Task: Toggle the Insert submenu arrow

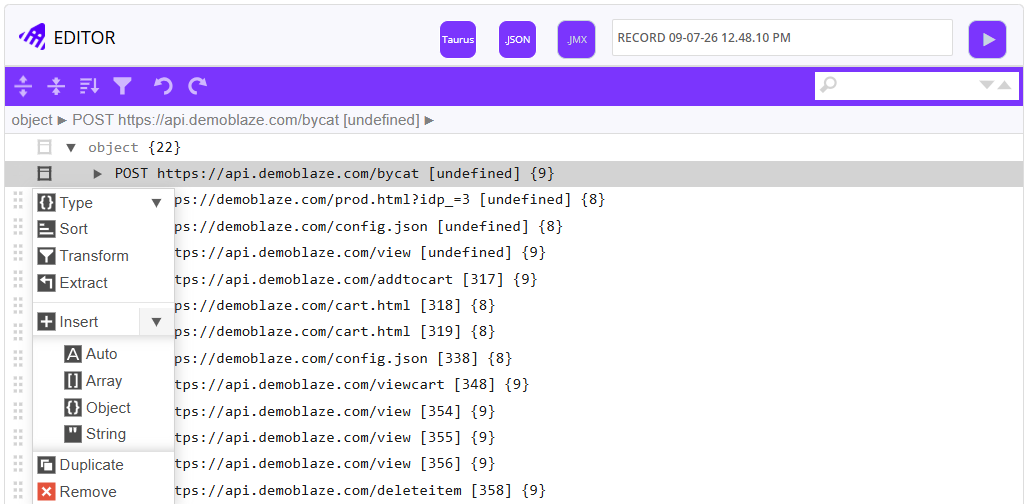Action: [156, 322]
